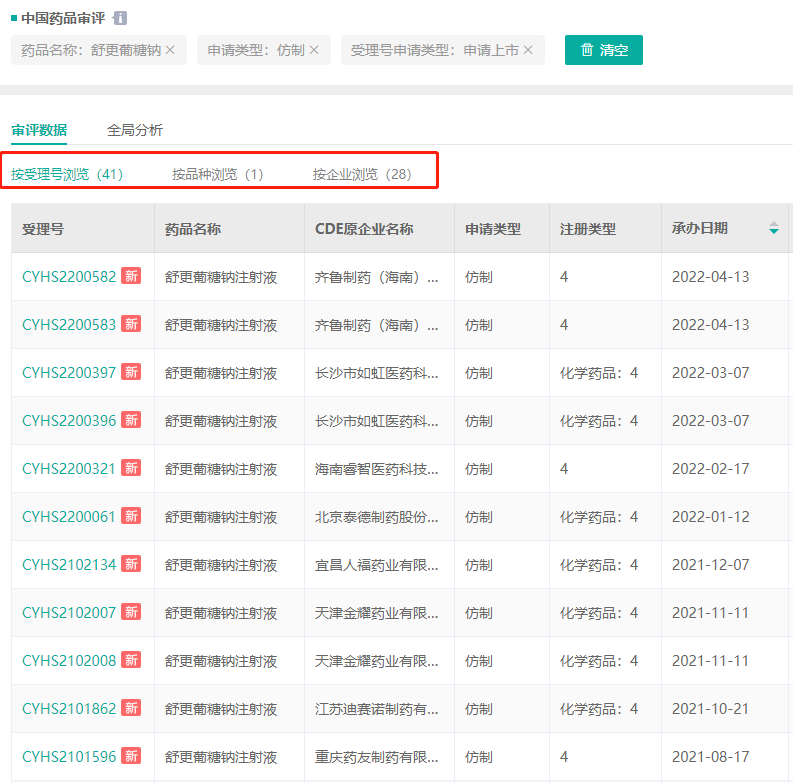The image size is (793, 783).
Task: Select 按品种浏览 (1) view
Action: [217, 174]
